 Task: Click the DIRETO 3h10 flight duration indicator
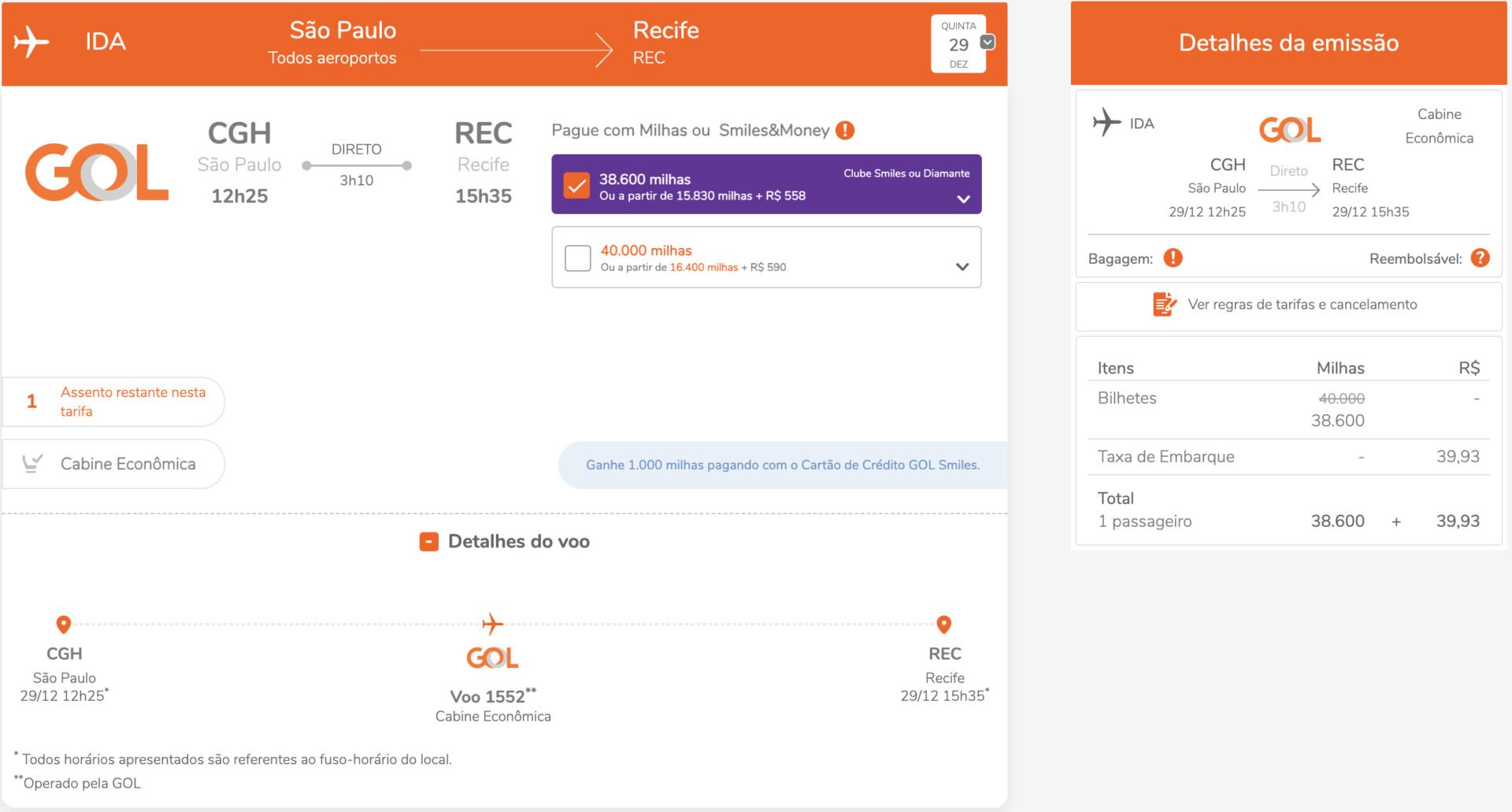(x=357, y=165)
